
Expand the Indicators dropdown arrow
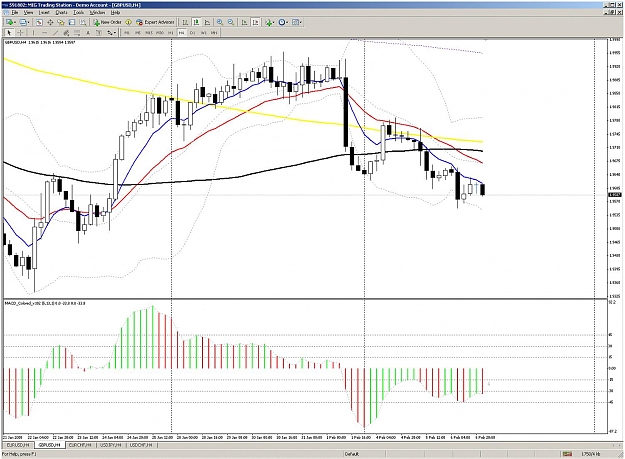(274, 23)
